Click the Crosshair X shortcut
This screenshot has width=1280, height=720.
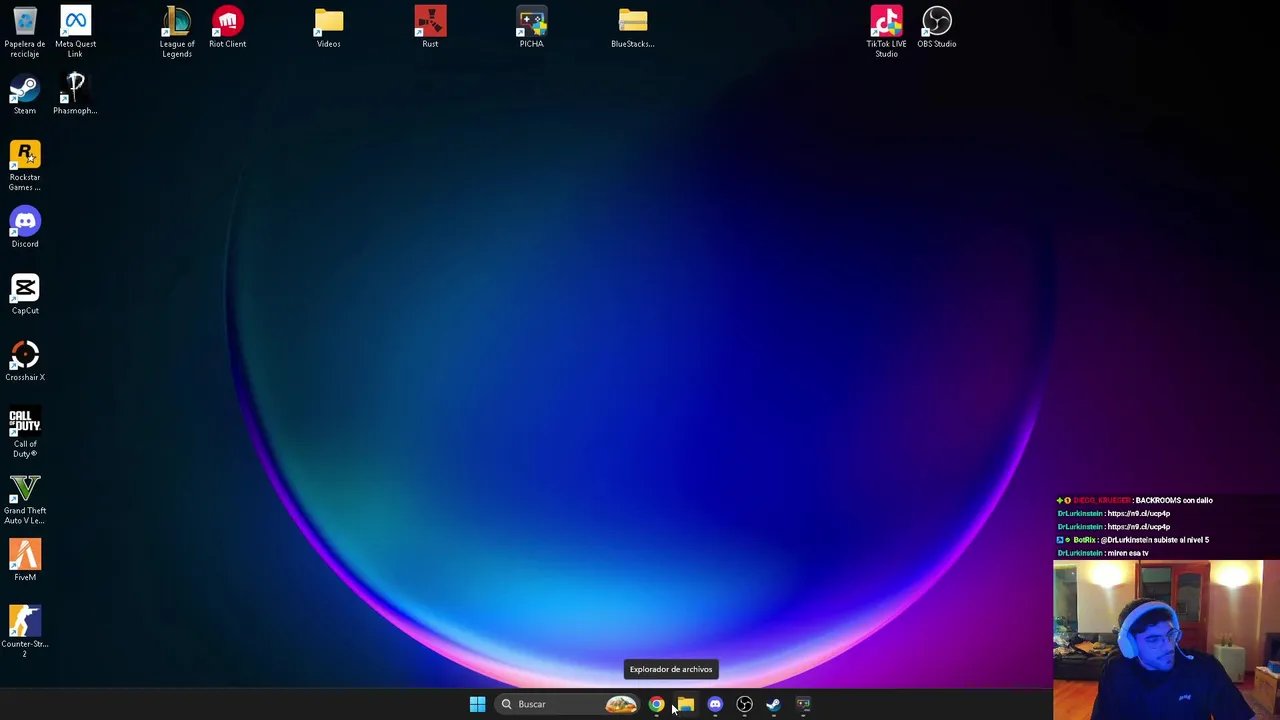click(x=25, y=361)
